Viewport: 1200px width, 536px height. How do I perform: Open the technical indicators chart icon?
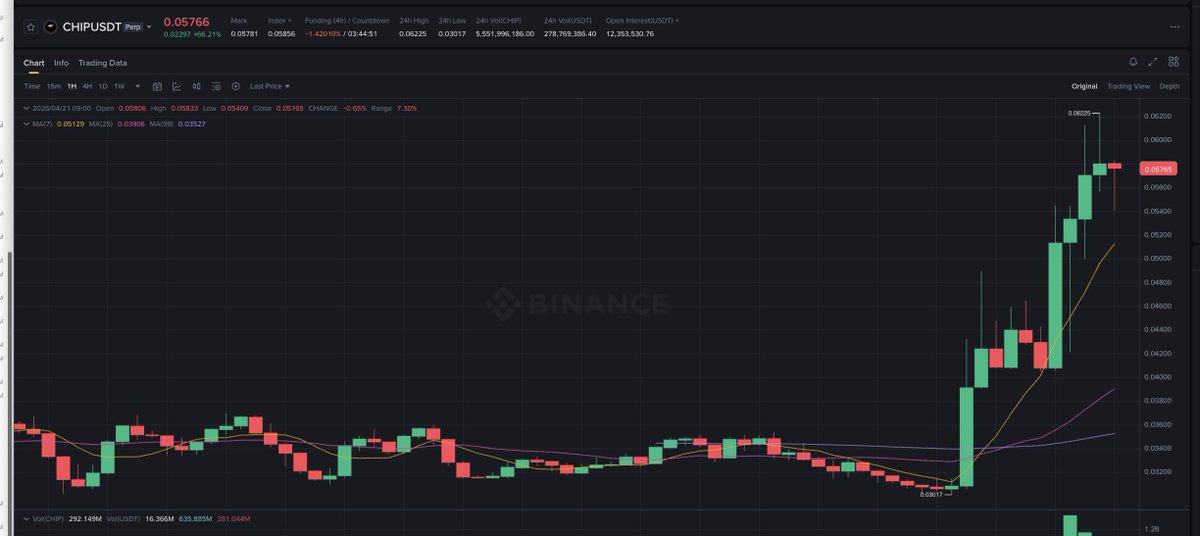(x=177, y=87)
